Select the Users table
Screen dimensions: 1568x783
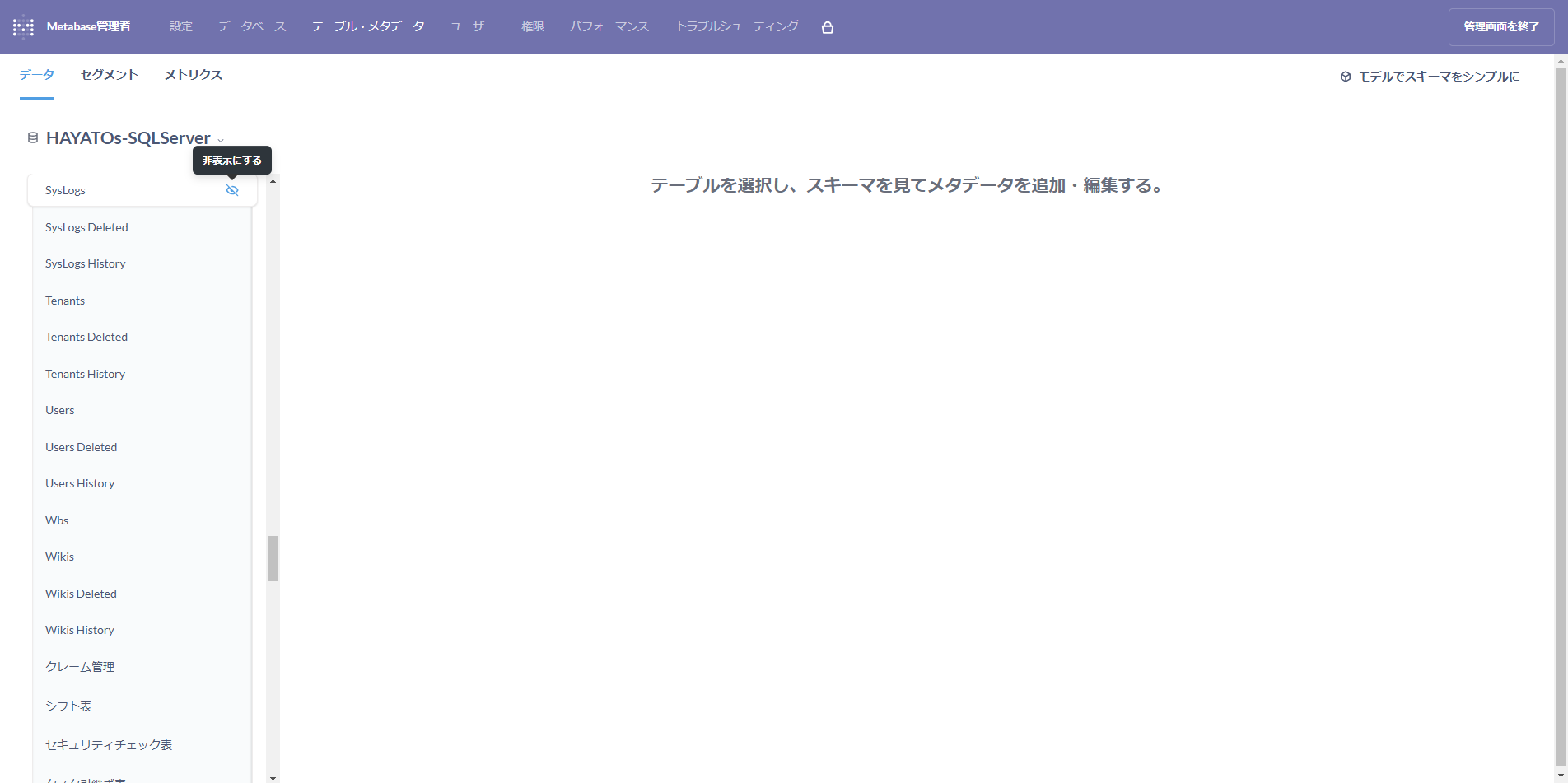(x=142, y=410)
